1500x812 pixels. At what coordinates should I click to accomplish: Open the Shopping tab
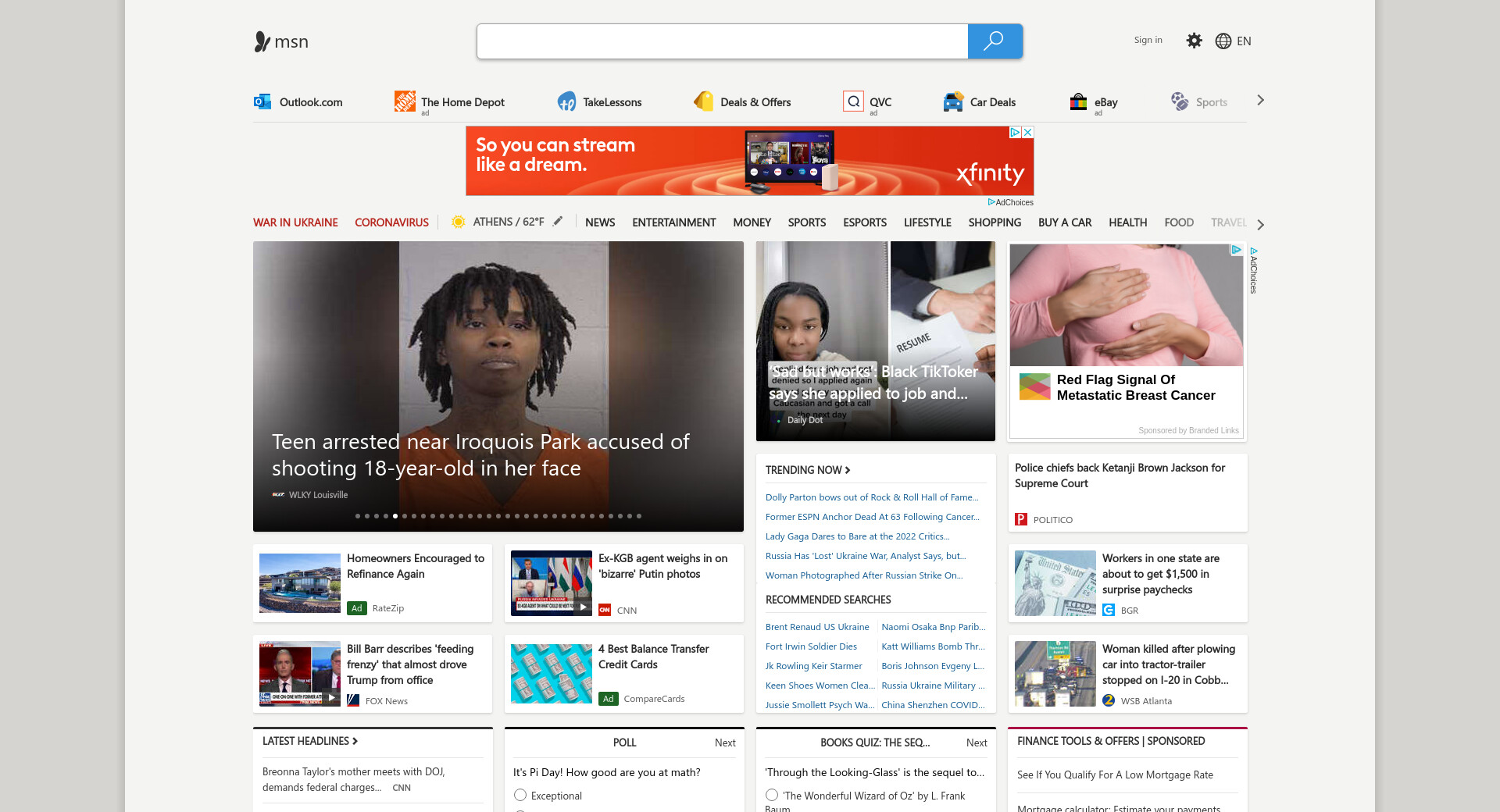[x=995, y=223]
